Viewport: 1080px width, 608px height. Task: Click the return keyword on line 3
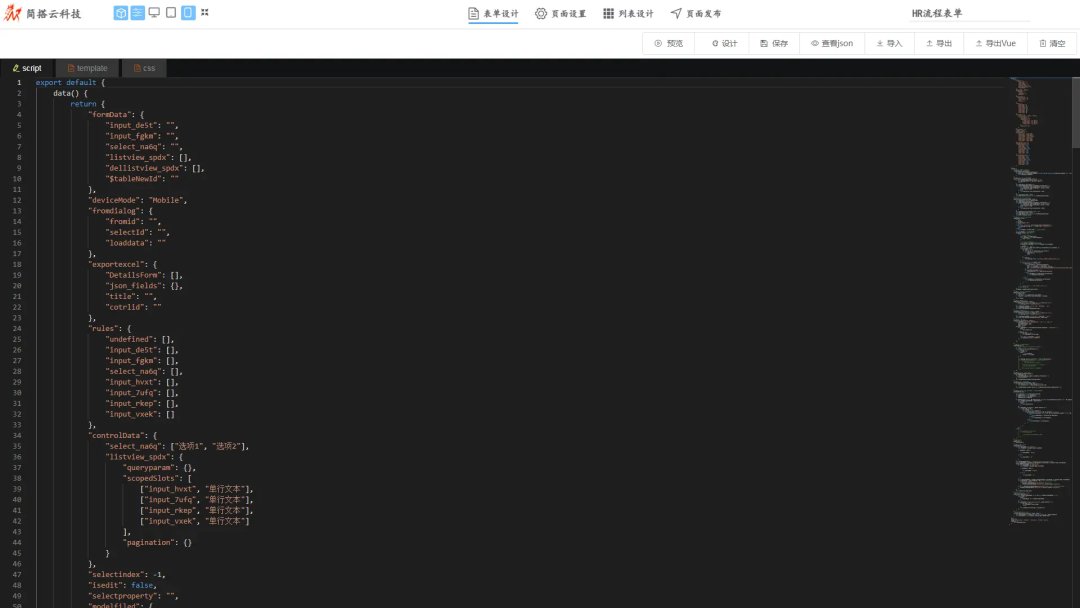tap(83, 104)
